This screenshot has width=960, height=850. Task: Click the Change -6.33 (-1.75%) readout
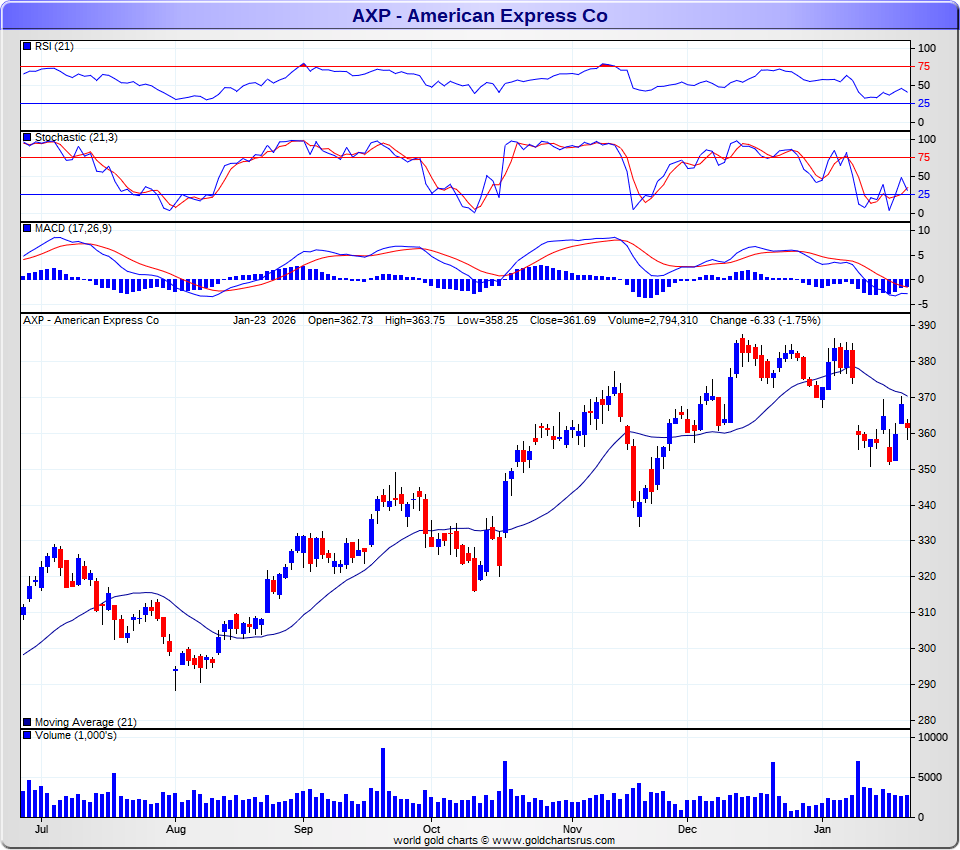765,320
